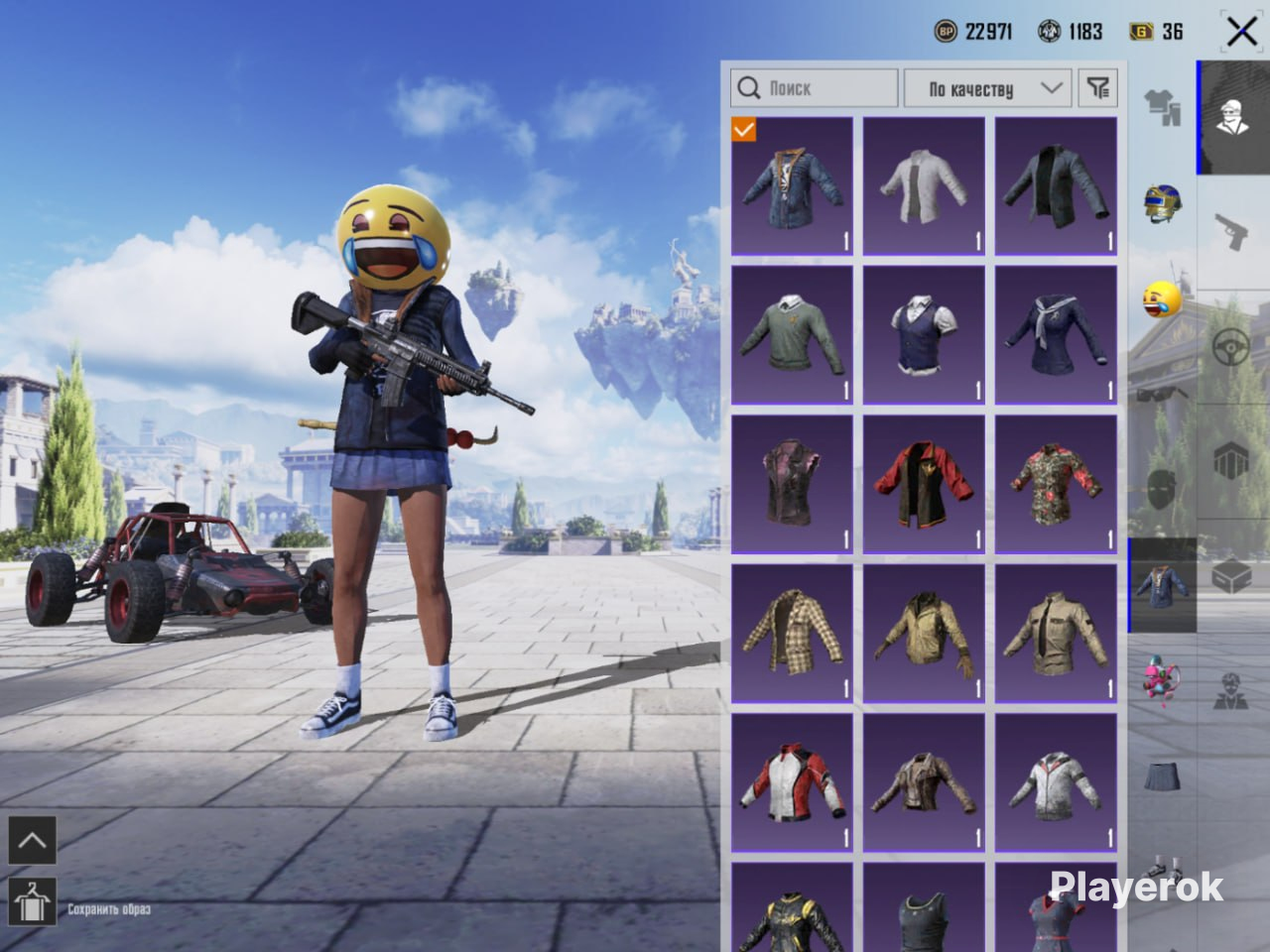Select the yellow plaid shirt
The height and width of the screenshot is (952, 1270).
click(792, 634)
